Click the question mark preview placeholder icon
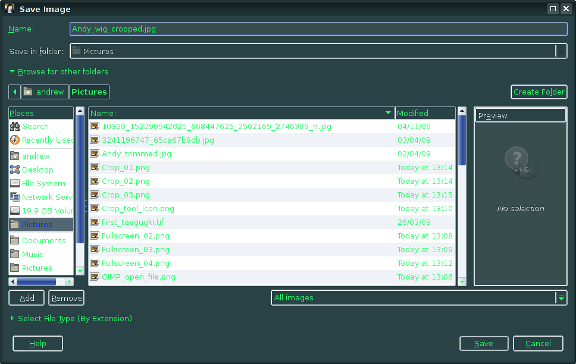Image resolution: width=576 pixels, height=364 pixels. (x=520, y=163)
